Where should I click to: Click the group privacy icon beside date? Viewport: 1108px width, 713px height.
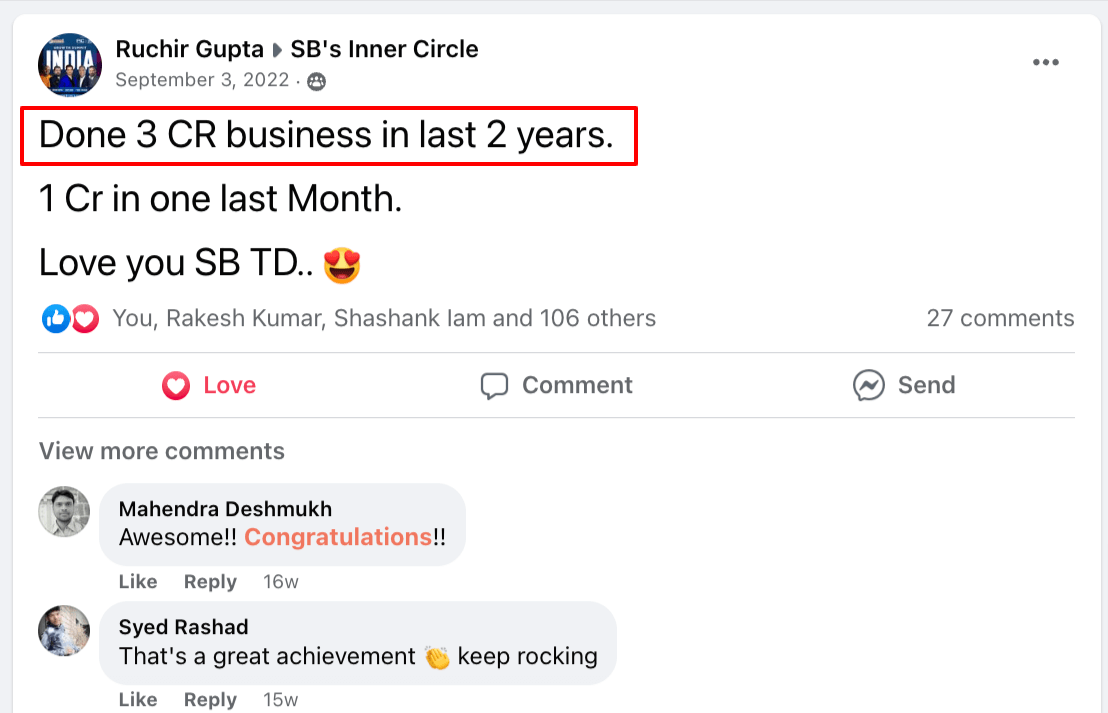(x=317, y=82)
